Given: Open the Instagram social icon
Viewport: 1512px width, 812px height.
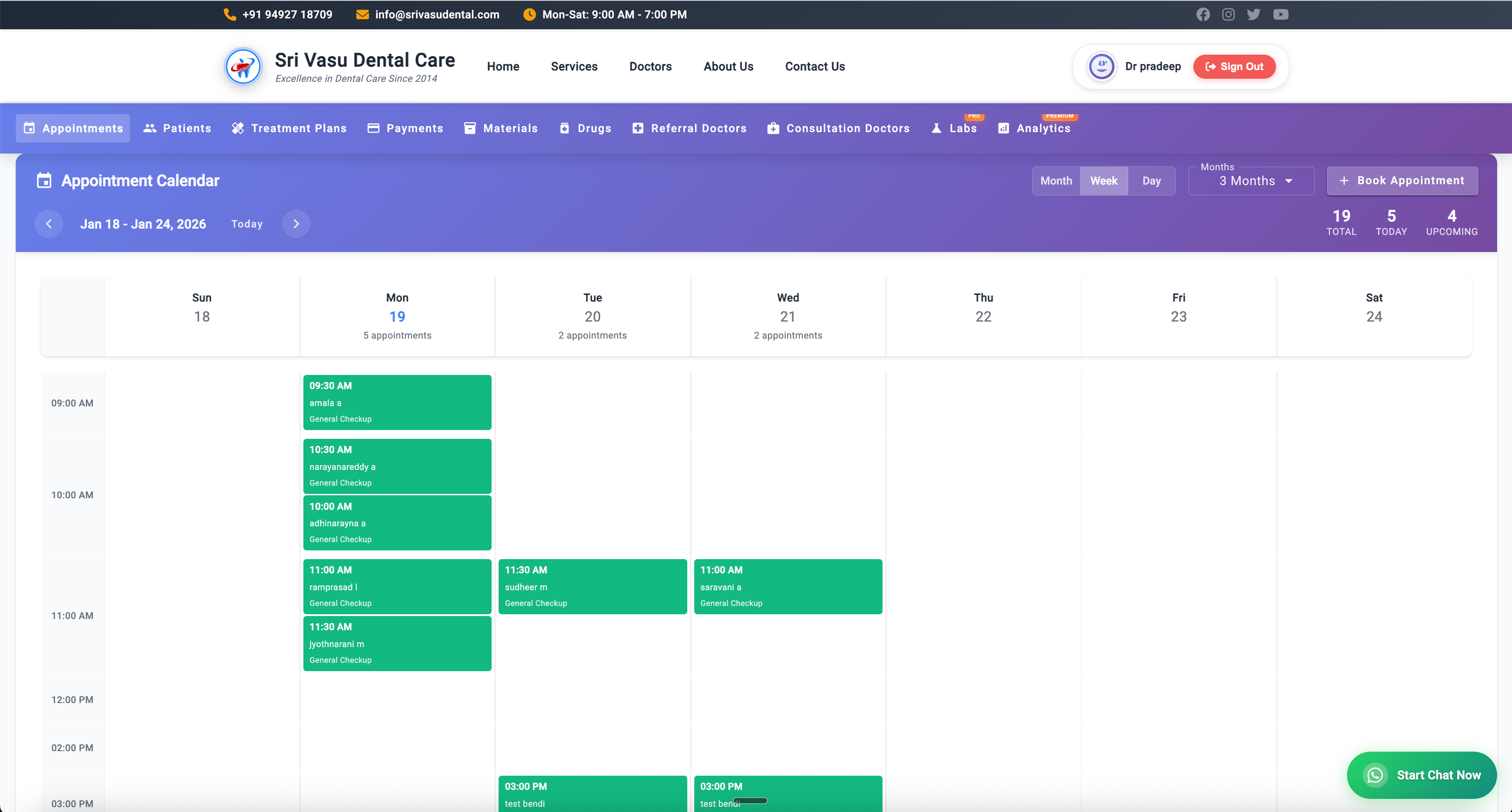Looking at the screenshot, I should pos(1228,14).
